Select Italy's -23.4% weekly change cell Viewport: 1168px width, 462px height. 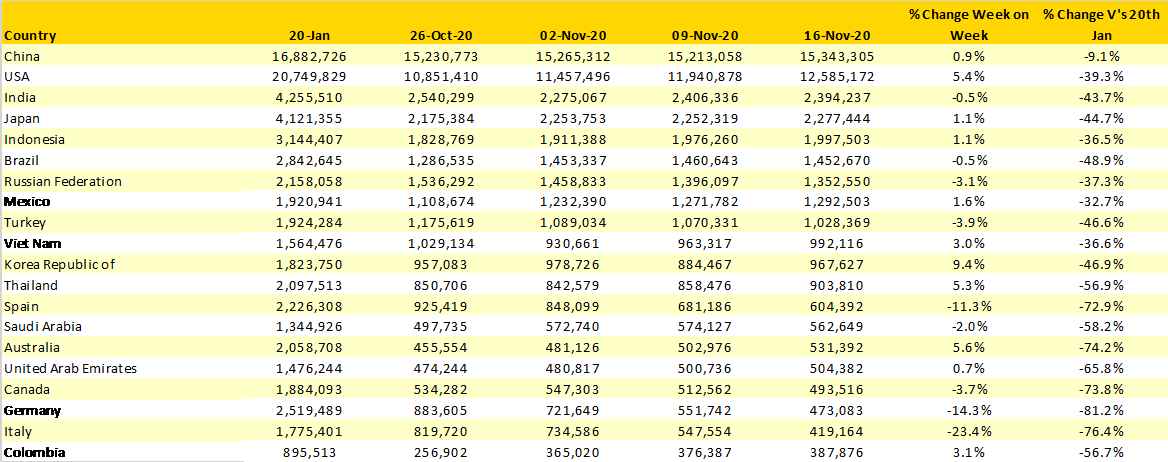tap(968, 431)
